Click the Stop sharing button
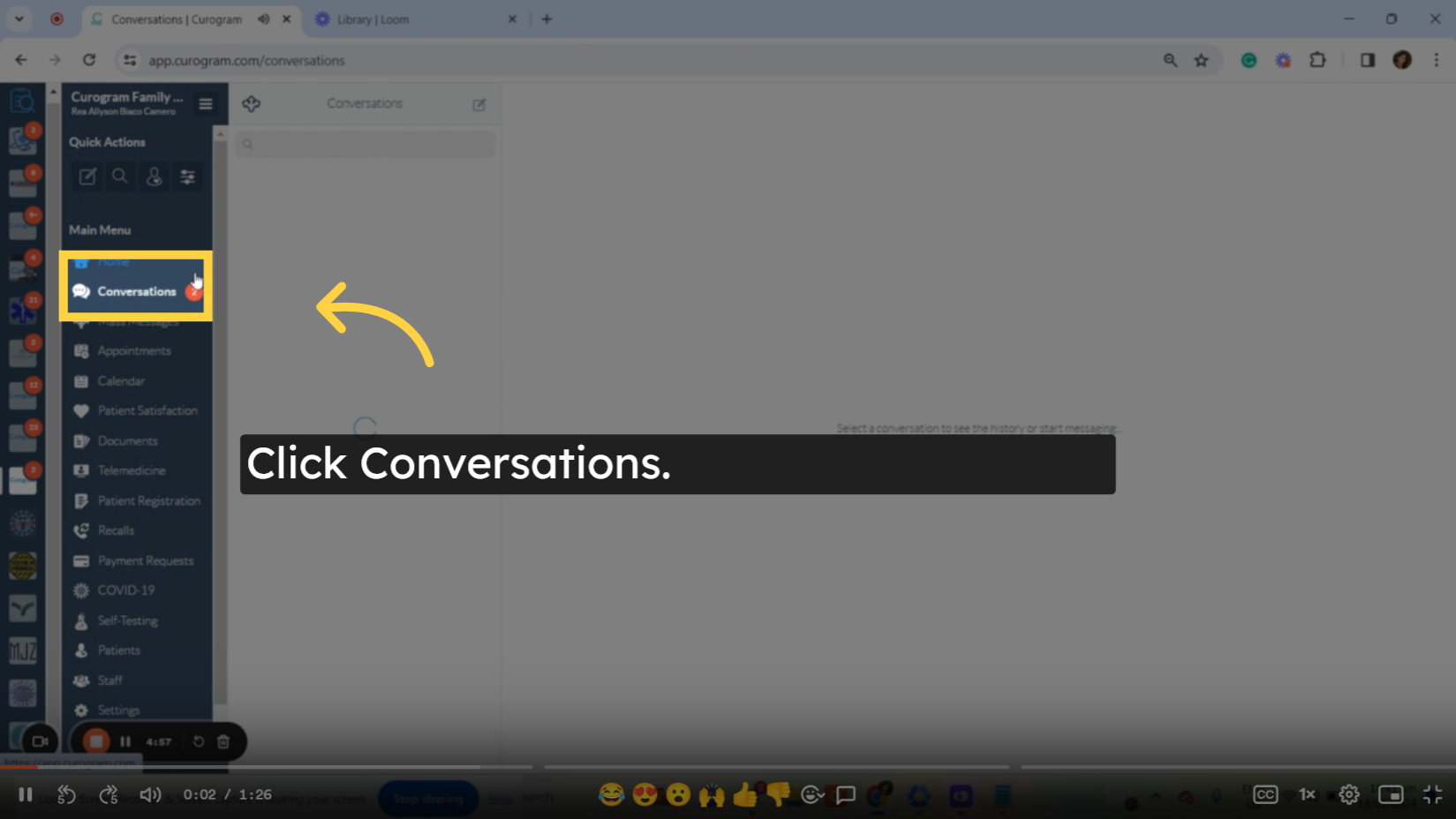 (427, 797)
